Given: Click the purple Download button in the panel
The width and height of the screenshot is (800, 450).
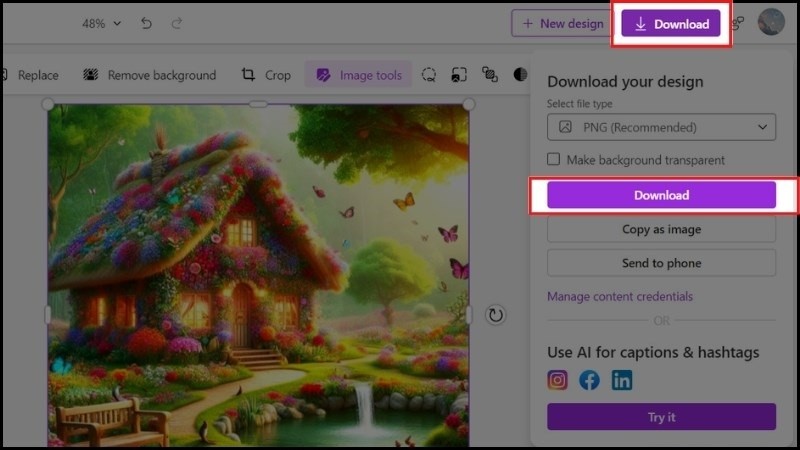Looking at the screenshot, I should tap(661, 195).
